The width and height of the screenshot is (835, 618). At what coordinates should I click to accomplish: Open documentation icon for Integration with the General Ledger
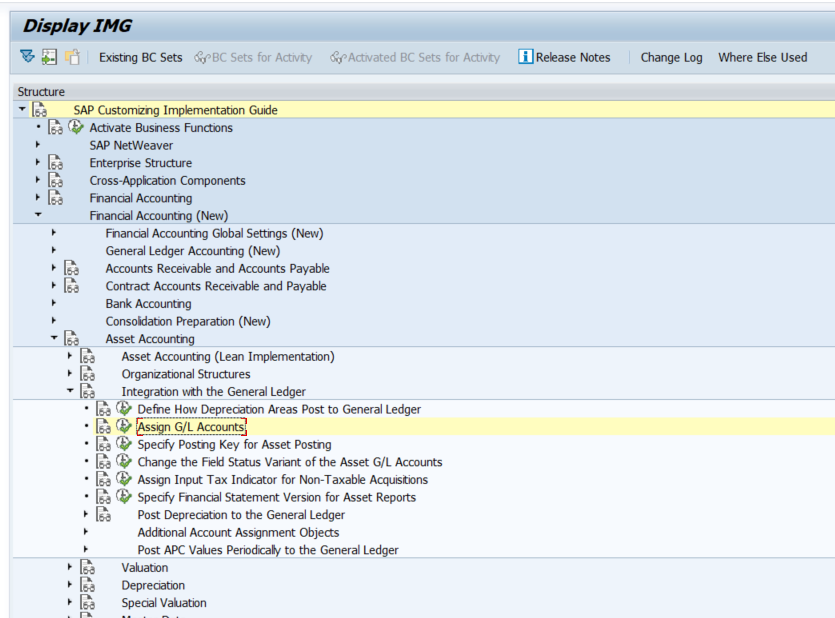click(x=87, y=391)
